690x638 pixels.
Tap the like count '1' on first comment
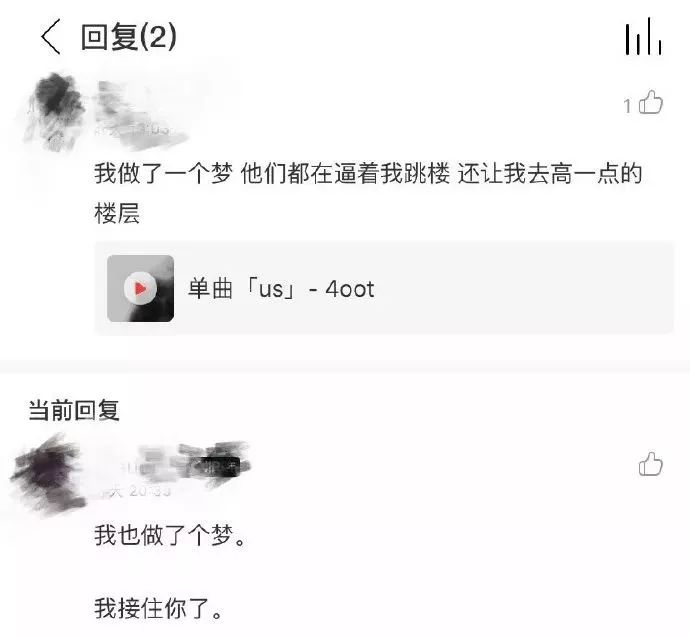click(x=628, y=106)
